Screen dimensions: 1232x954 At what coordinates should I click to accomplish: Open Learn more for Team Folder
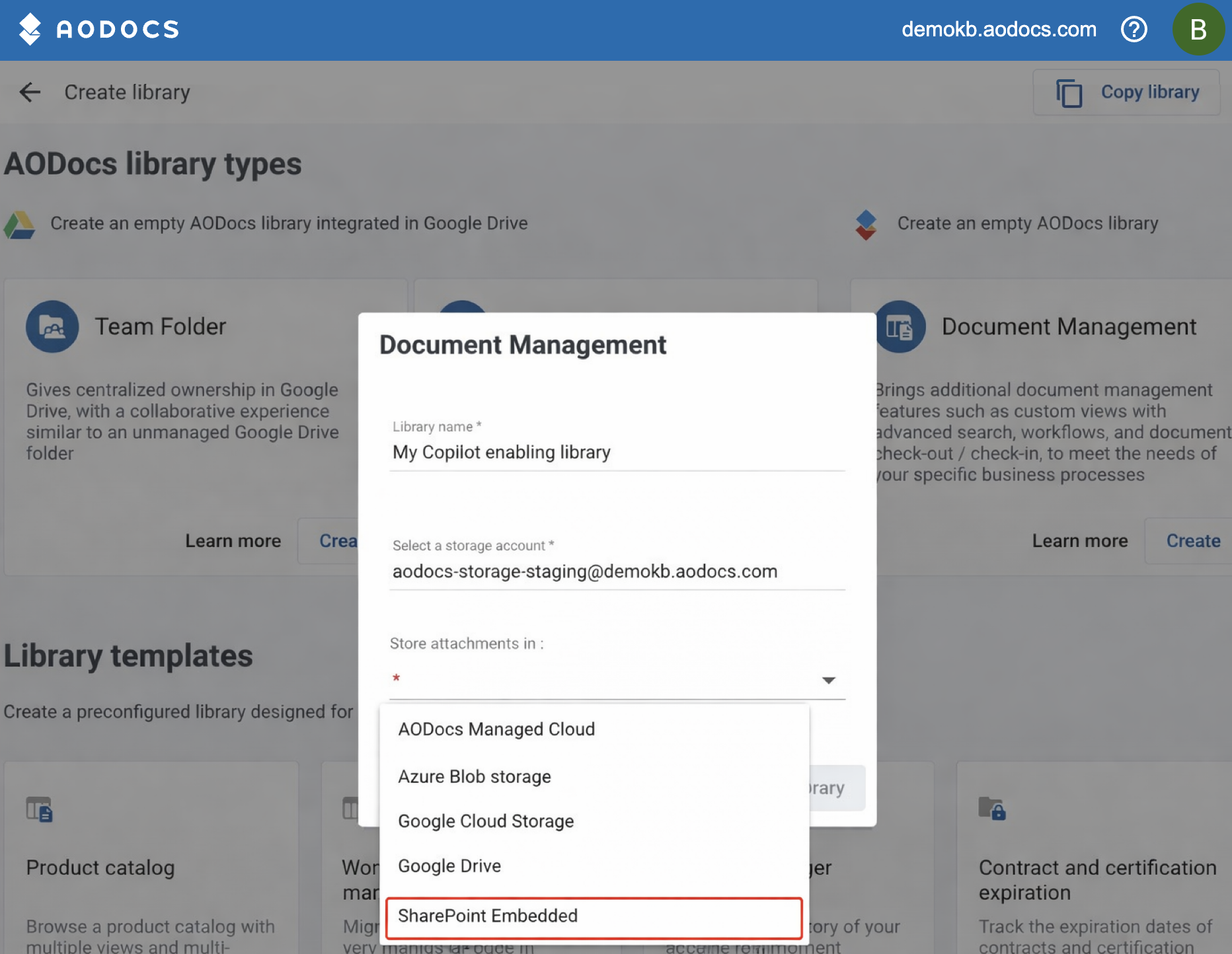[x=233, y=541]
